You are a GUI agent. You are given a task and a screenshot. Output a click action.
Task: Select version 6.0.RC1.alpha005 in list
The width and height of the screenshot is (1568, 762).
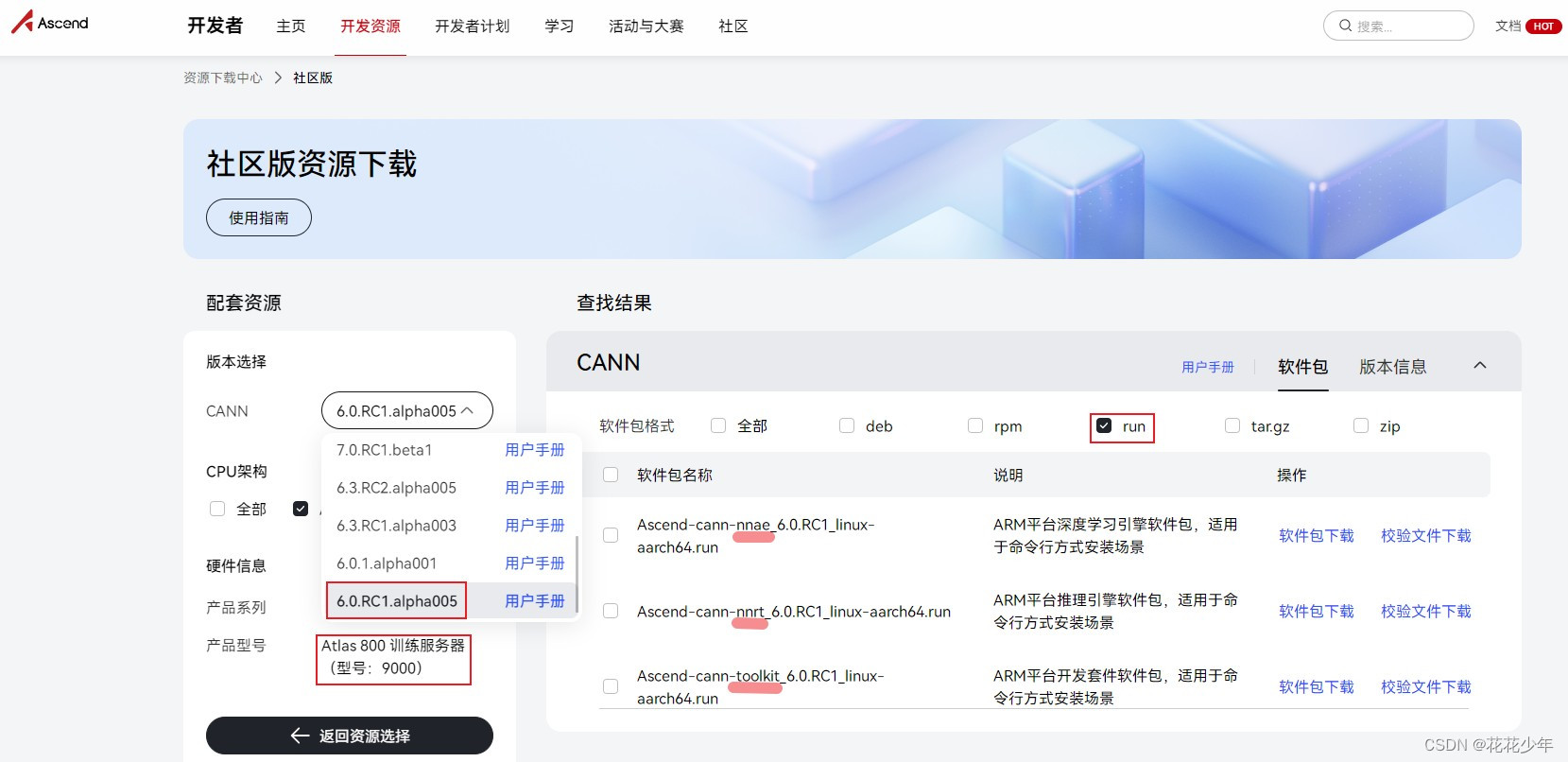coord(397,601)
